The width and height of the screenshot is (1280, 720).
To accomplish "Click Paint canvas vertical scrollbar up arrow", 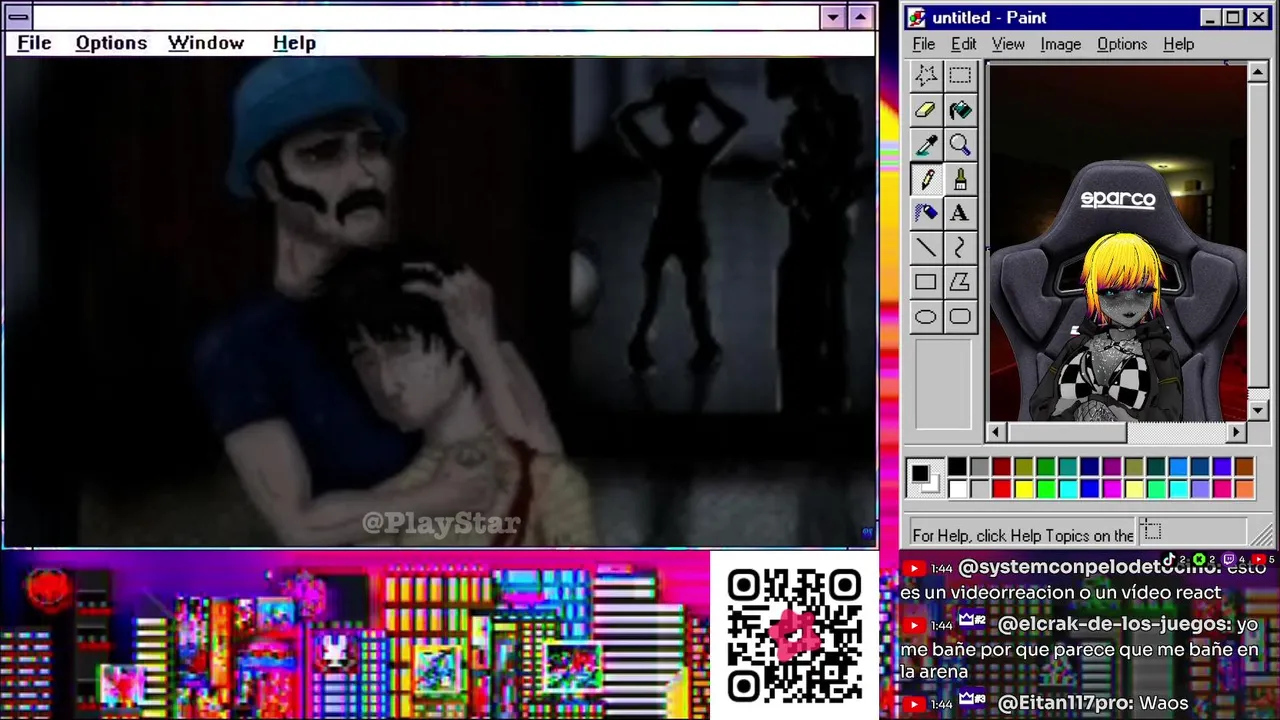I will pyautogui.click(x=1258, y=73).
